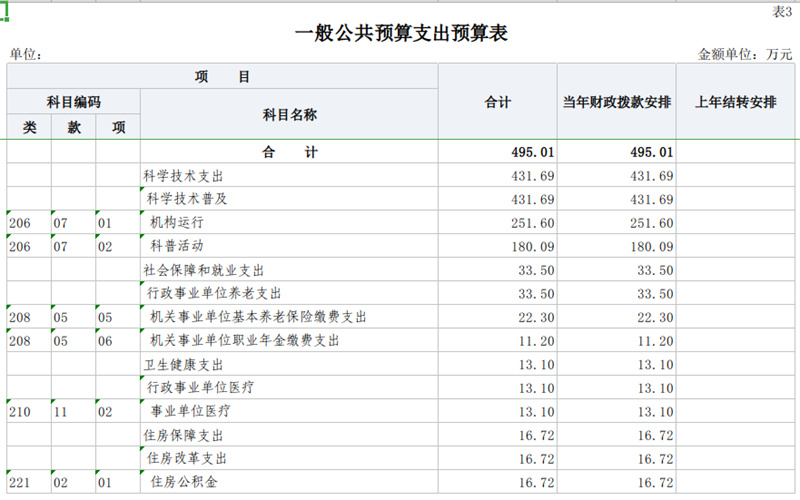Click 当年财政拨款安排 value 22.30 in row 208 05 05

[655, 317]
